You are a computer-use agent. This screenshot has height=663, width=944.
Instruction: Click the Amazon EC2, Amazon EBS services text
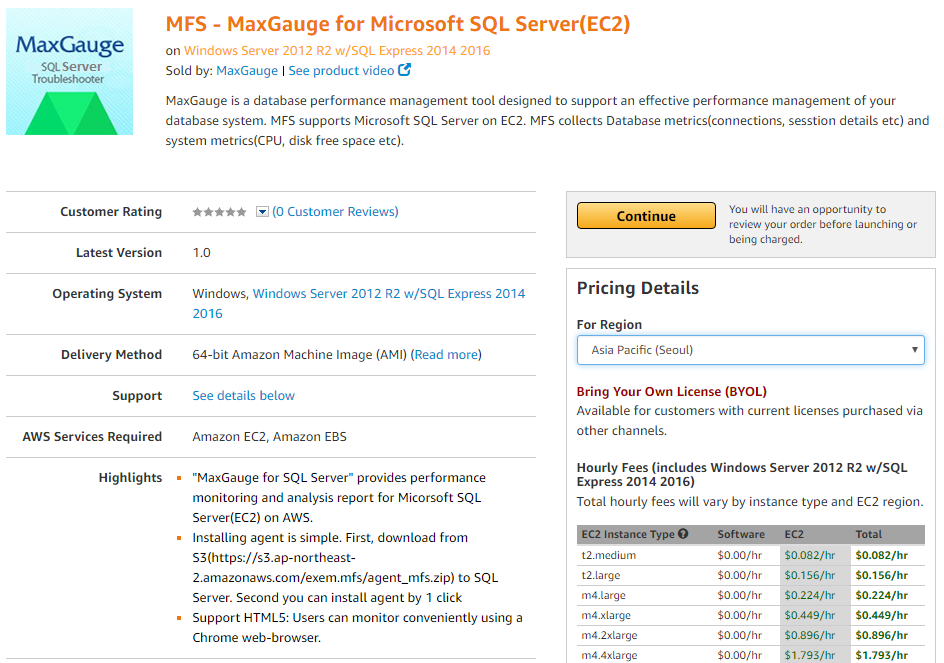pyautogui.click(x=270, y=437)
